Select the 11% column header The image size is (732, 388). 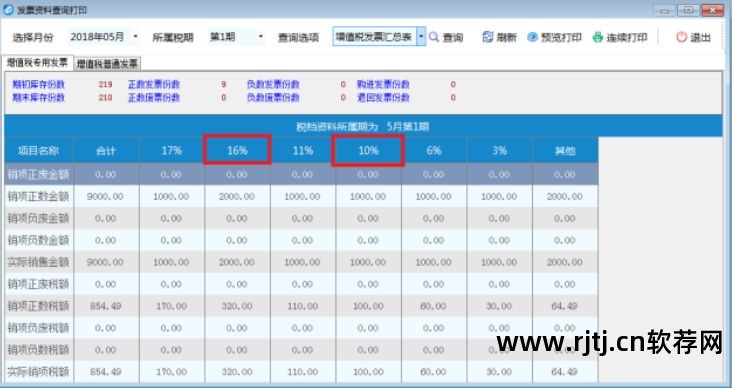[x=303, y=151]
